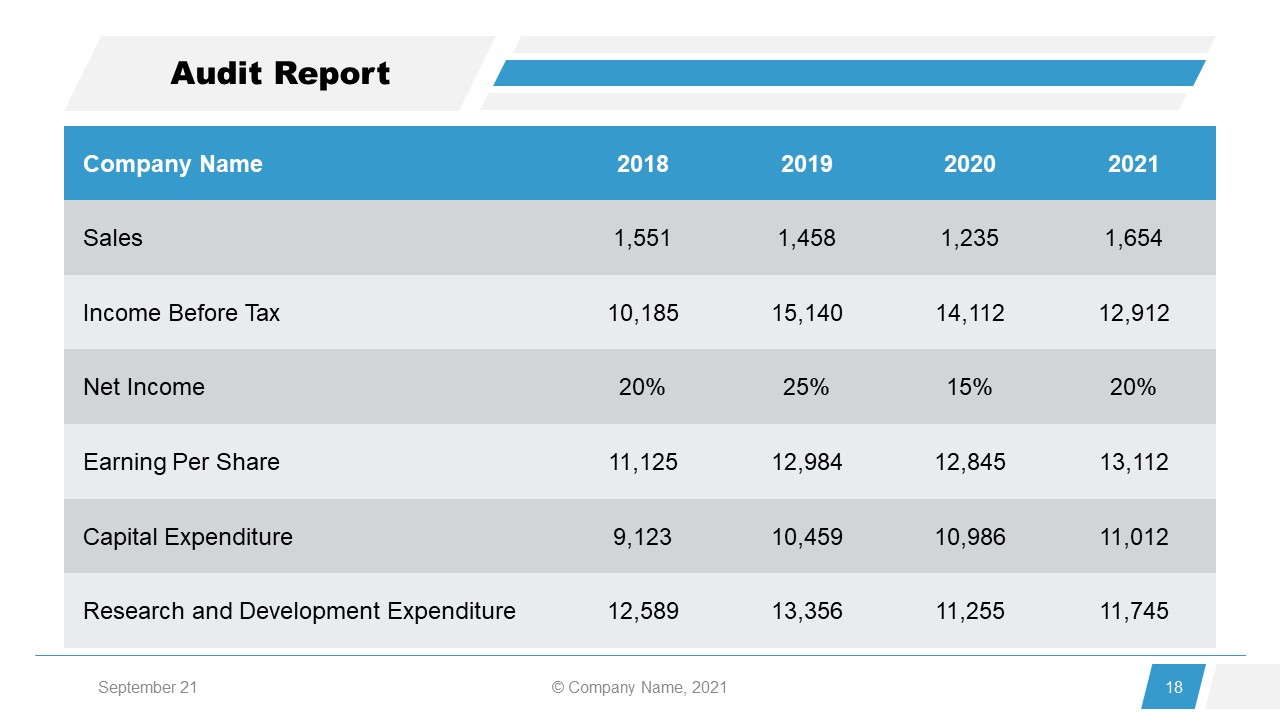
Task: Click the Net Income row label
Action: 144,387
